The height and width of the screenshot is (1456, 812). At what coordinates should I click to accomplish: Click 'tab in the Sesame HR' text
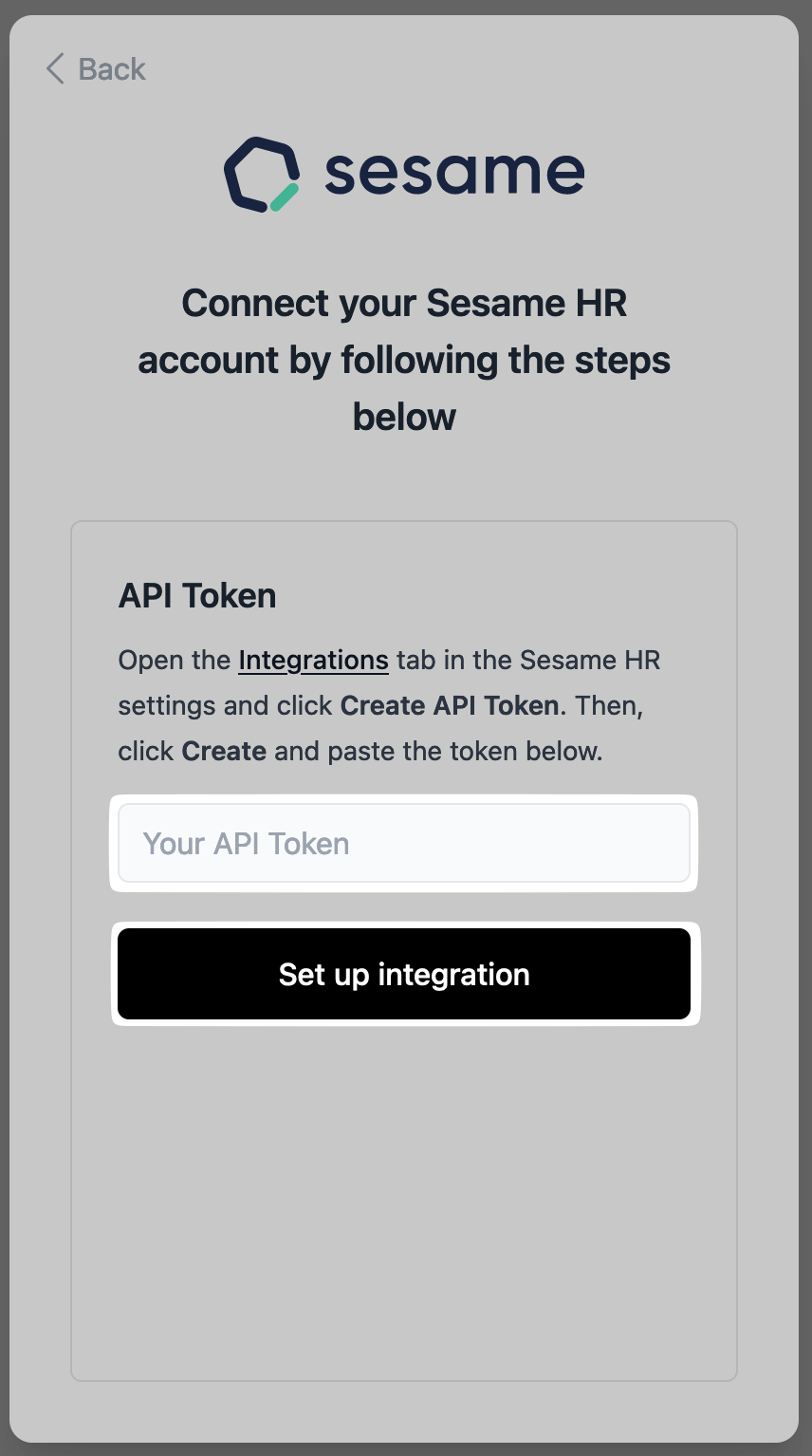point(527,660)
